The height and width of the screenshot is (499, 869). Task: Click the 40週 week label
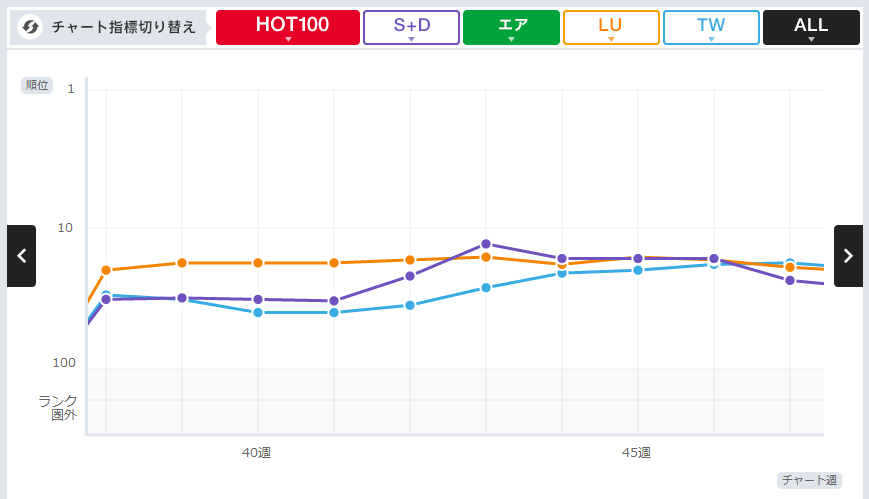tap(256, 452)
